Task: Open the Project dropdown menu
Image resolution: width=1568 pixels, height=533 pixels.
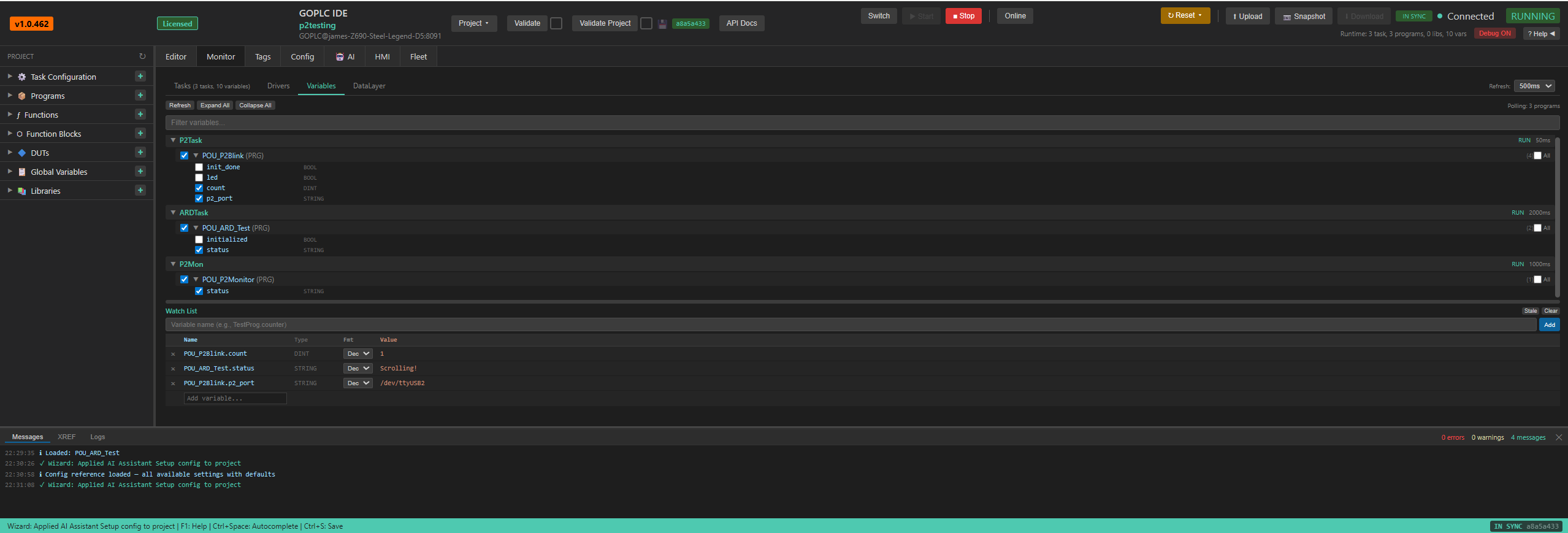Action: tap(474, 23)
